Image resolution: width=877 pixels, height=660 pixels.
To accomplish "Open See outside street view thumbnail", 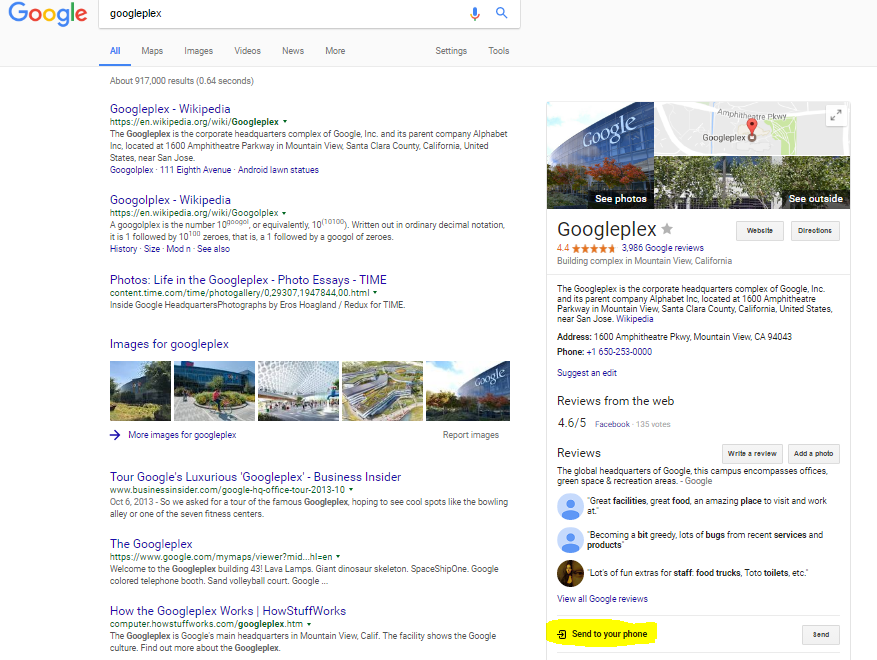I will pyautogui.click(x=752, y=182).
